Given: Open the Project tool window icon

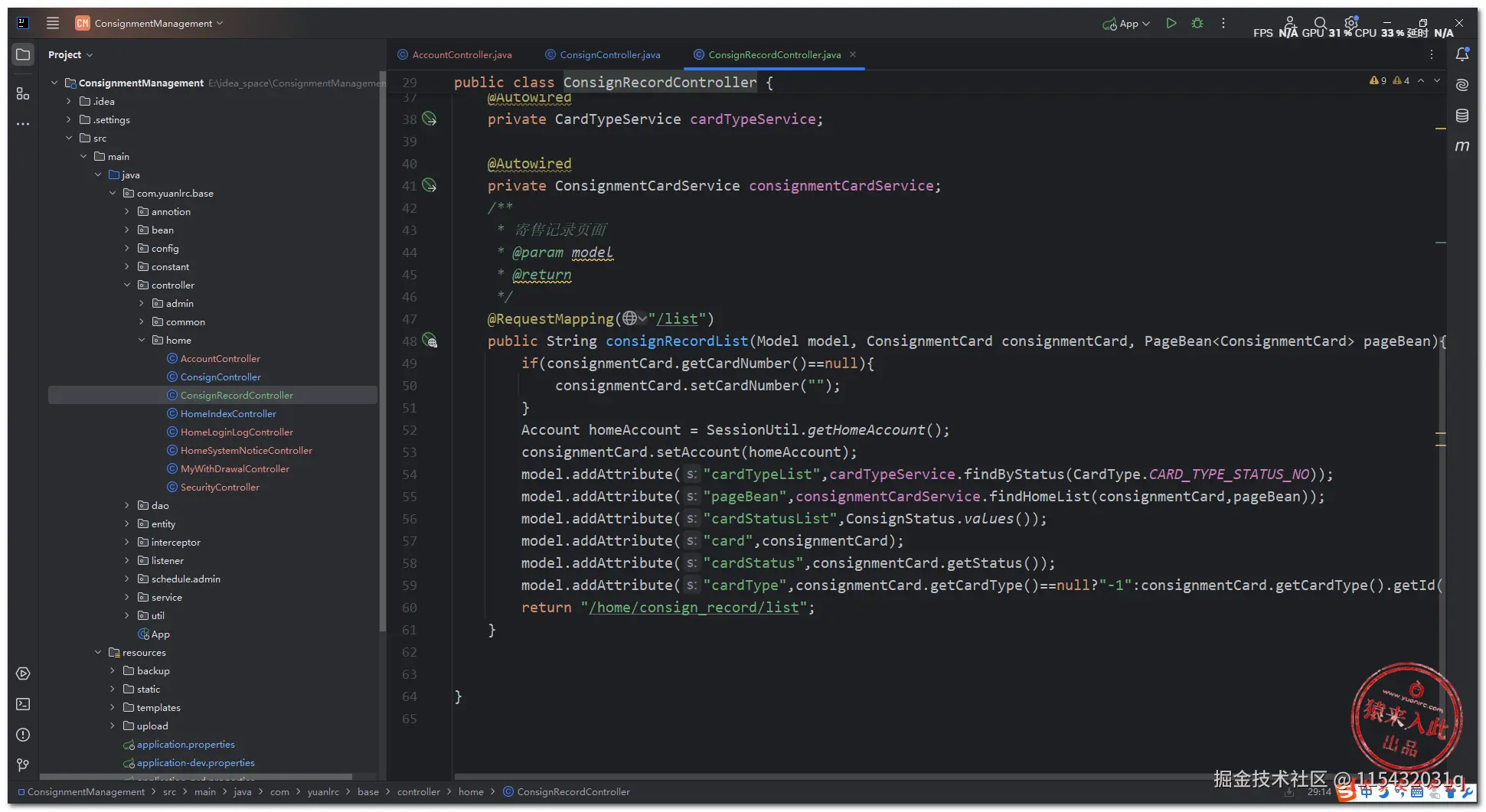Looking at the screenshot, I should pyautogui.click(x=23, y=54).
